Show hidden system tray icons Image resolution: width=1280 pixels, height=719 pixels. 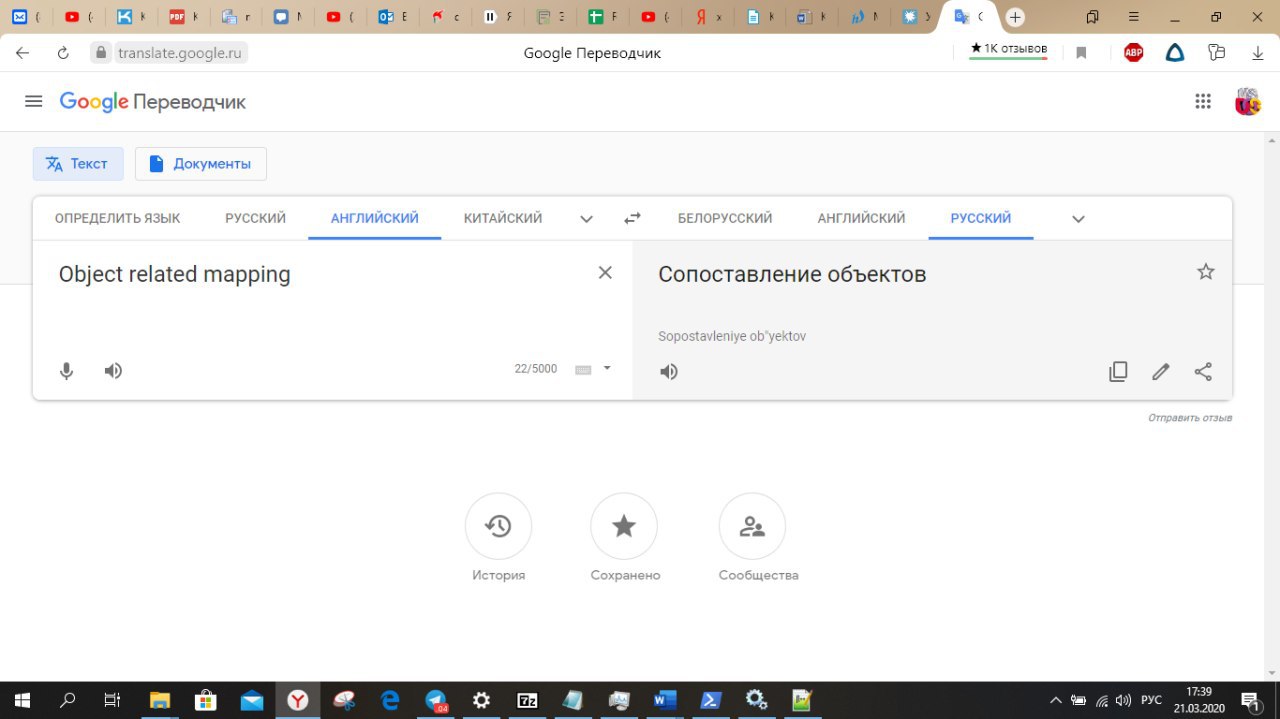(1056, 701)
